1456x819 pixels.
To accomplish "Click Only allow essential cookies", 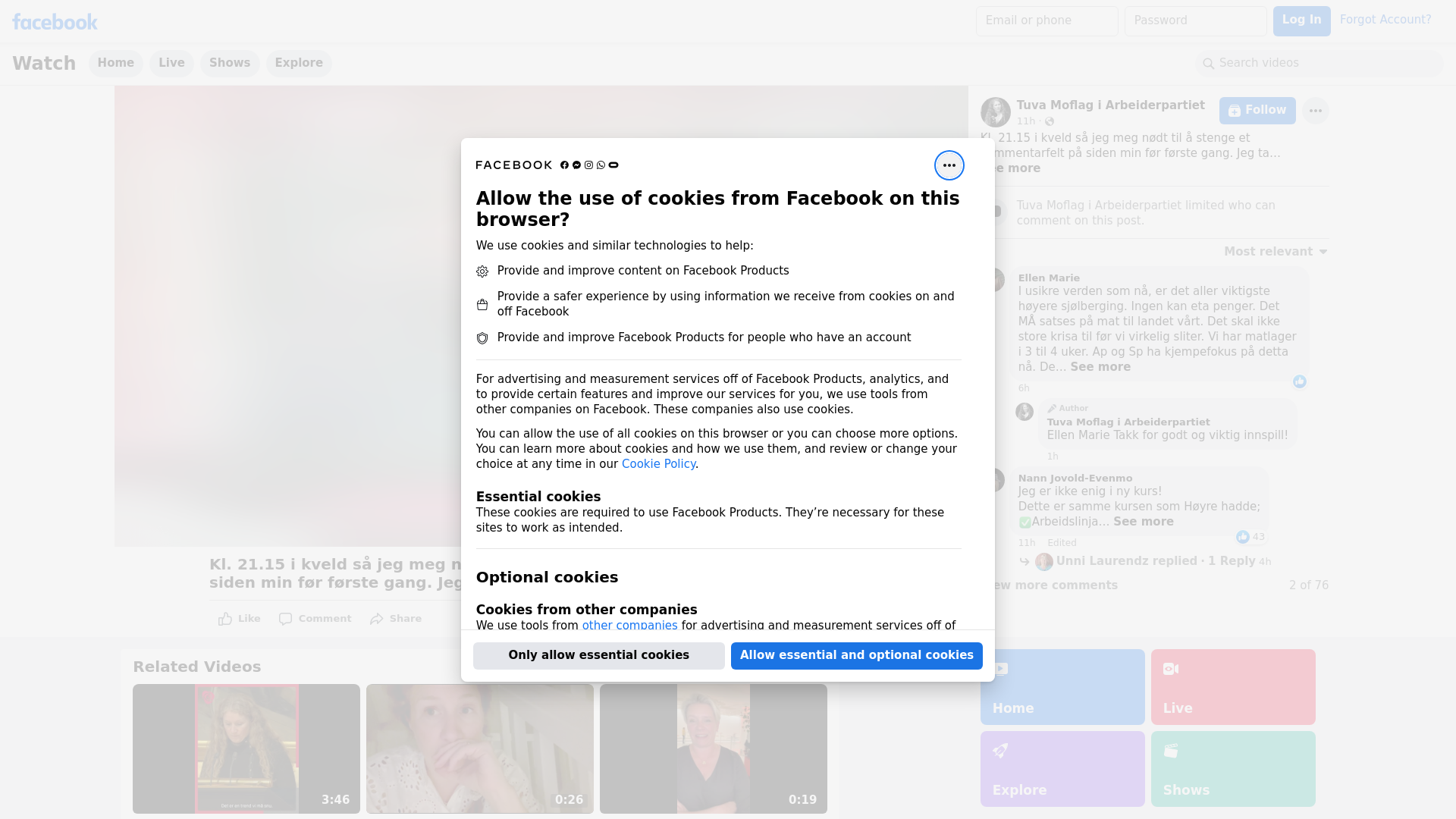I will 599,656.
